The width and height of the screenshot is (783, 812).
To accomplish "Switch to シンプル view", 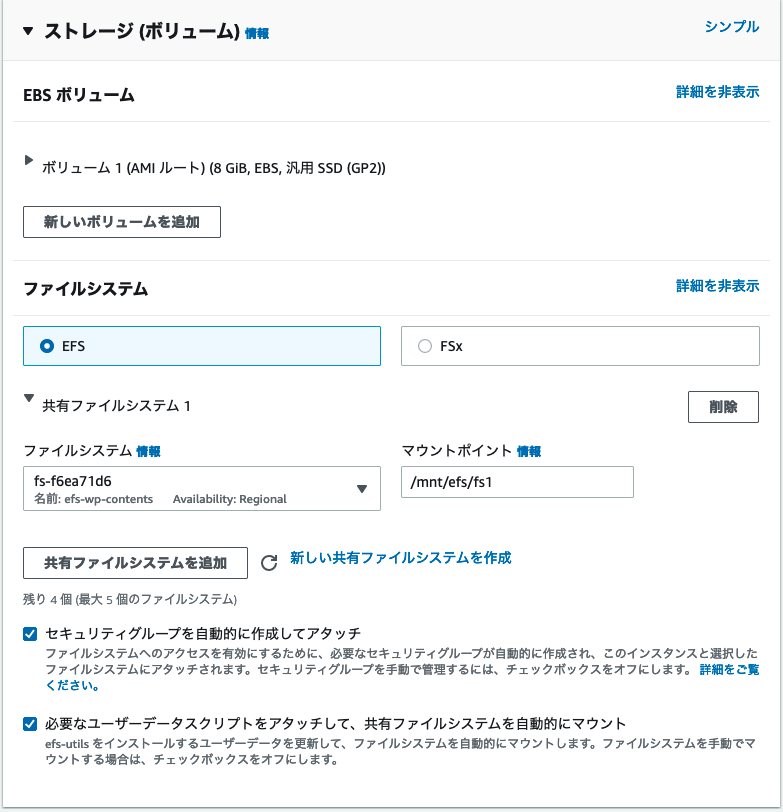I will (x=732, y=27).
